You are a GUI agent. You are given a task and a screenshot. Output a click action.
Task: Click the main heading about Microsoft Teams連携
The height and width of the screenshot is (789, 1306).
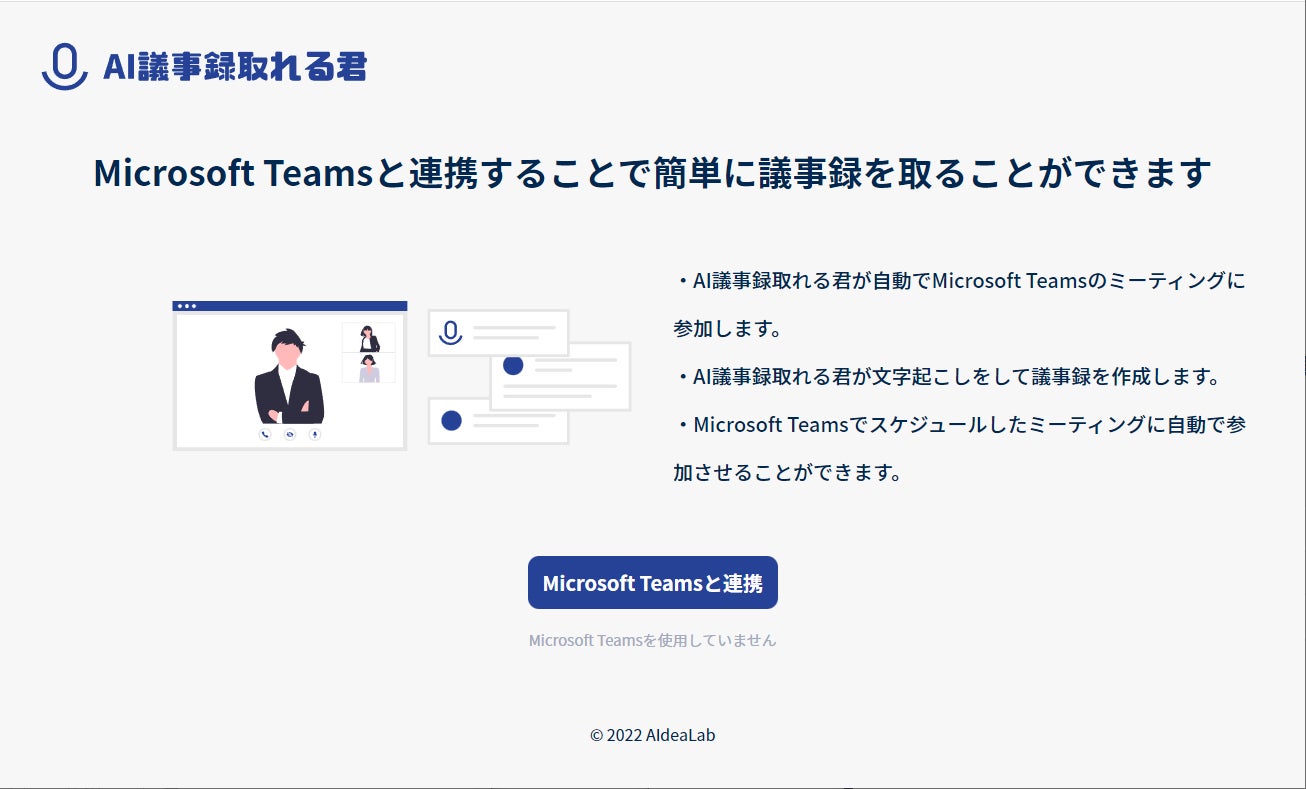point(653,172)
